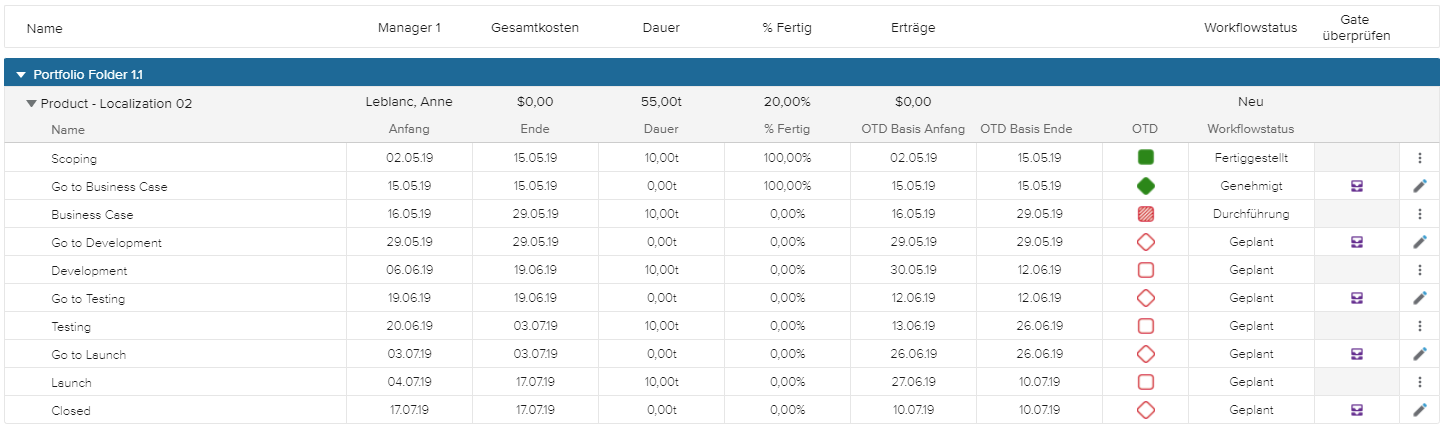Click the Workflowstatus column header
The height and width of the screenshot is (429, 1444).
(1249, 28)
